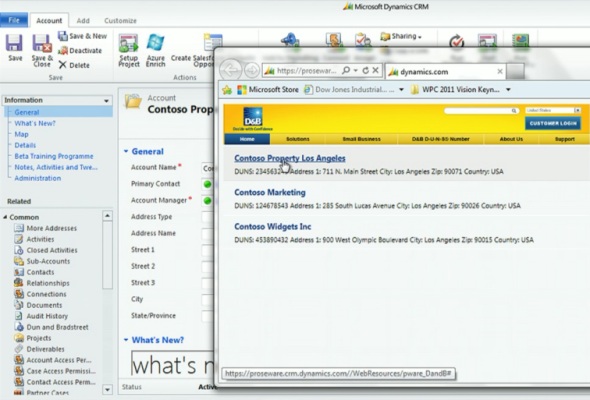Select the dynamics.com browser tab
This screenshot has height=400, width=590.
[x=446, y=71]
